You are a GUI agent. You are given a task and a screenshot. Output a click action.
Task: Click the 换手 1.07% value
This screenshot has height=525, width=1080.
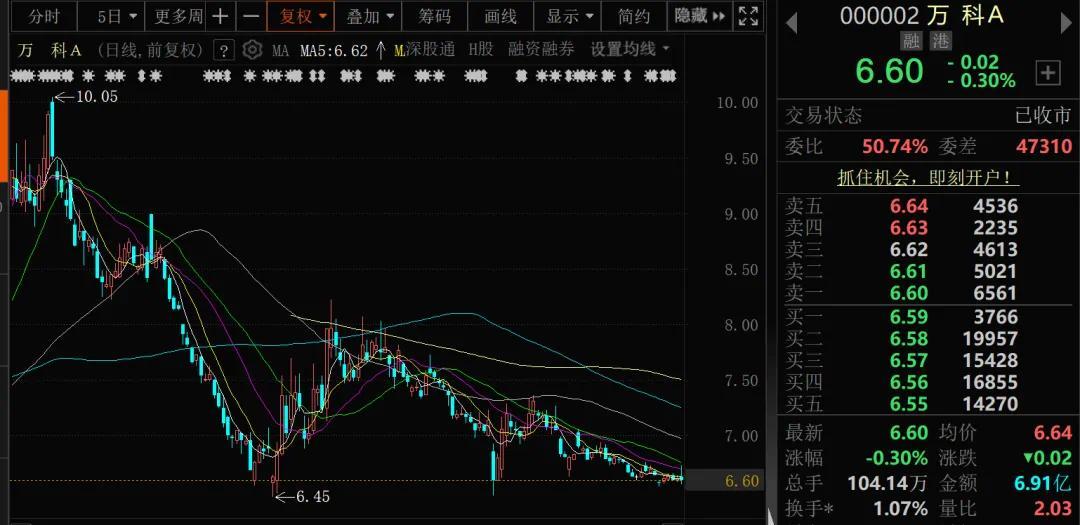900,509
